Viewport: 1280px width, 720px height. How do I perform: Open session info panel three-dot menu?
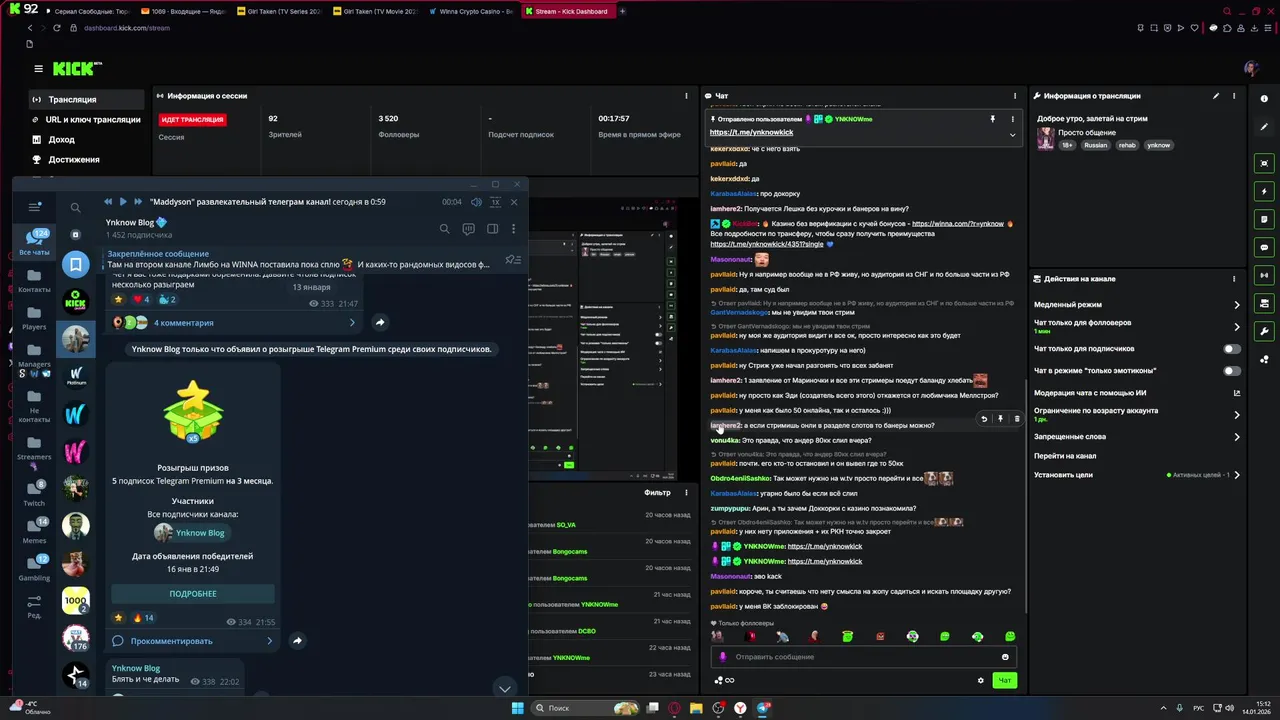686,96
